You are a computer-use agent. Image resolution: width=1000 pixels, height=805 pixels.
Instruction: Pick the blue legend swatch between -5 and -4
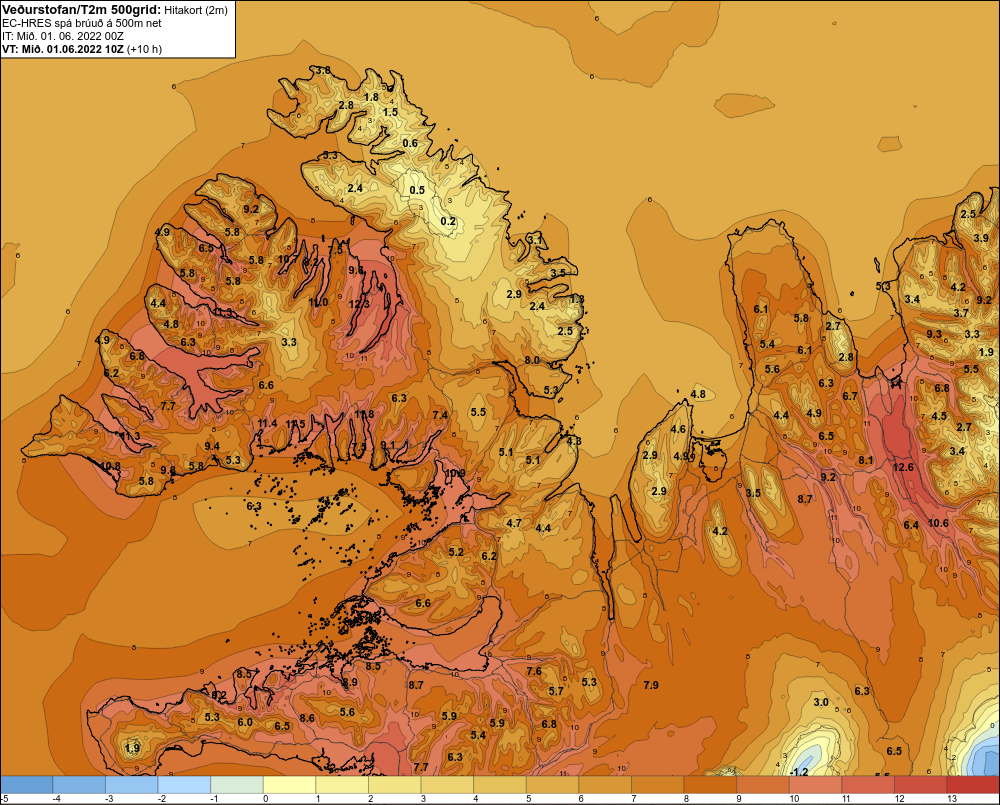click(x=27, y=785)
